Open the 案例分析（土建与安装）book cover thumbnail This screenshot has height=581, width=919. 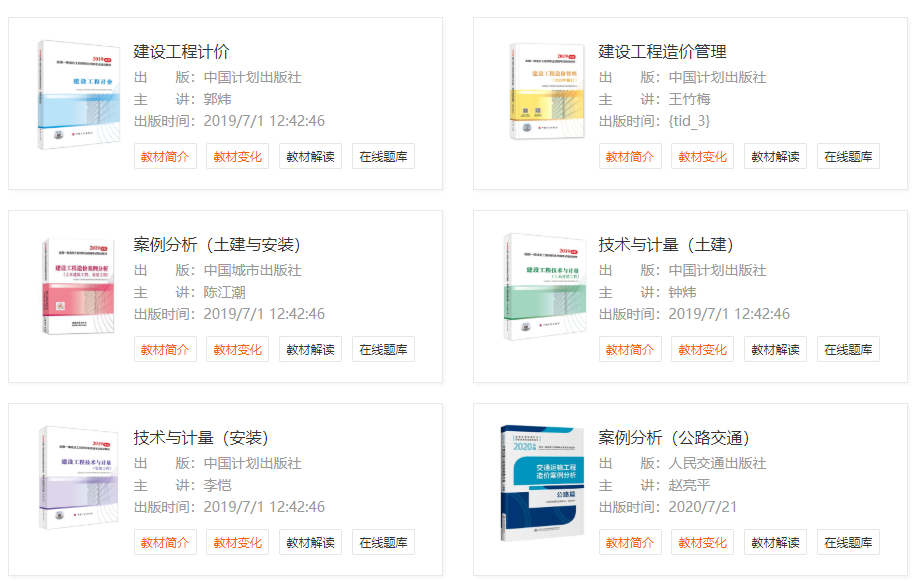(x=78, y=286)
